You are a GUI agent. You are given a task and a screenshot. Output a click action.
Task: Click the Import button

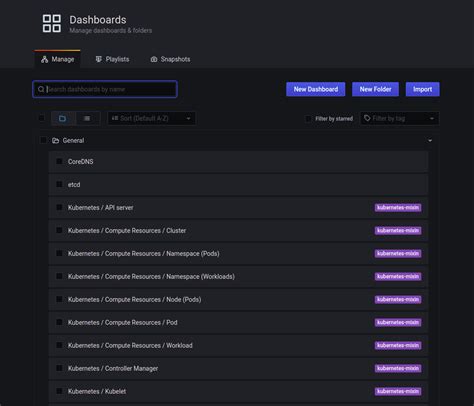[422, 89]
